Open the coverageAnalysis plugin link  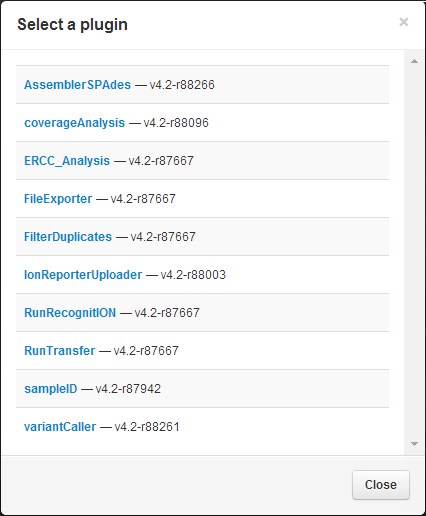point(74,123)
